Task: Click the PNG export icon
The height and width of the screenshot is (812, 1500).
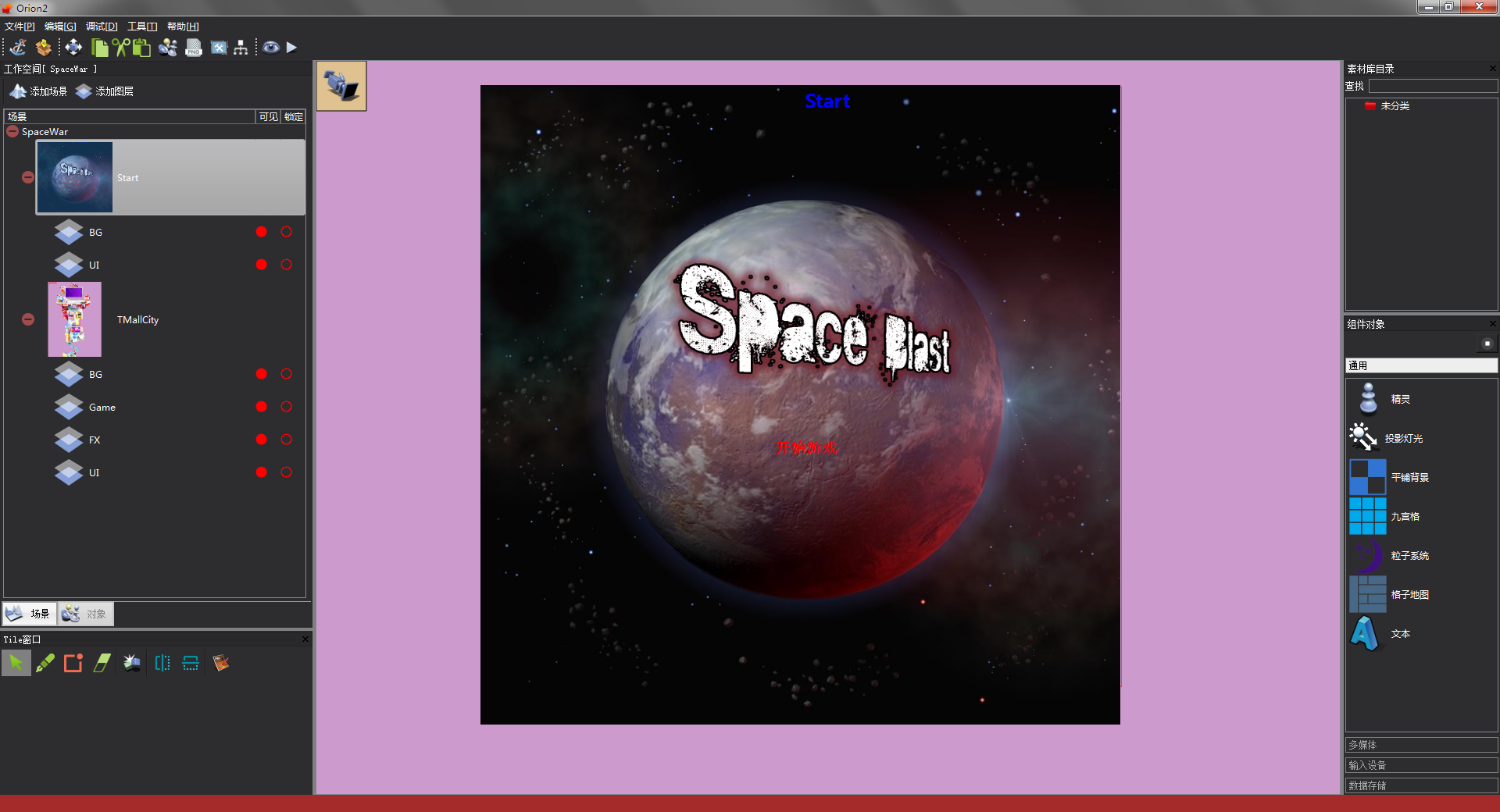Action: pyautogui.click(x=193, y=48)
